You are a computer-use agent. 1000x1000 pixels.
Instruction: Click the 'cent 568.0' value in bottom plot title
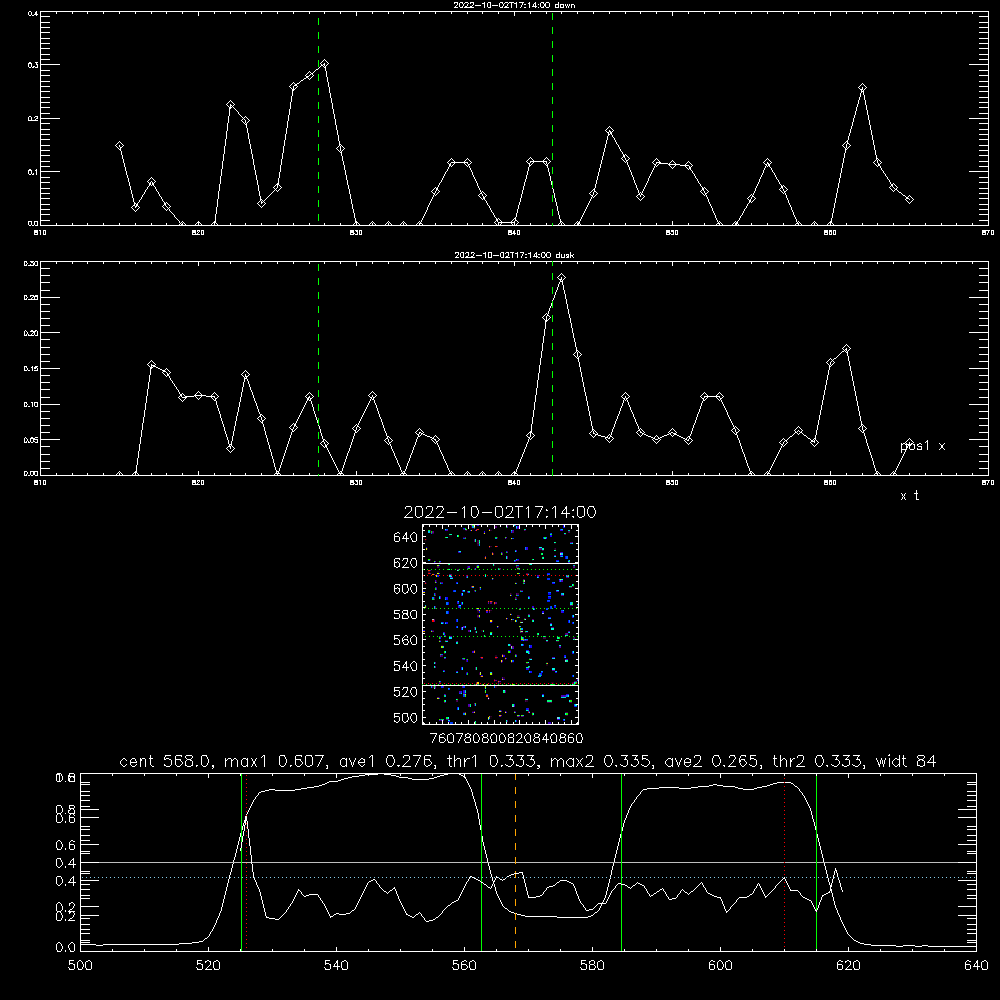tap(166, 761)
